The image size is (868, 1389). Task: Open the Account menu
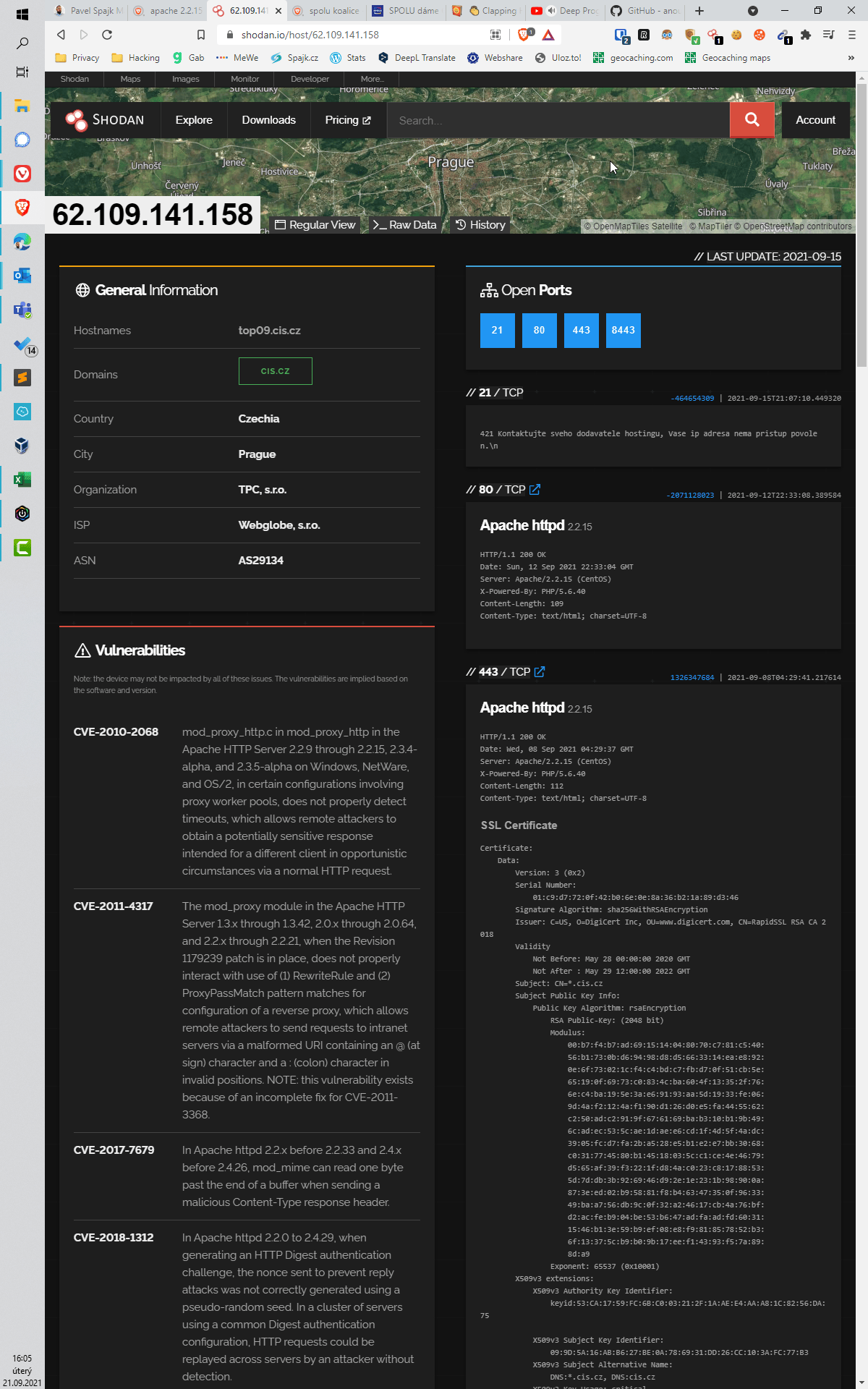coord(815,120)
